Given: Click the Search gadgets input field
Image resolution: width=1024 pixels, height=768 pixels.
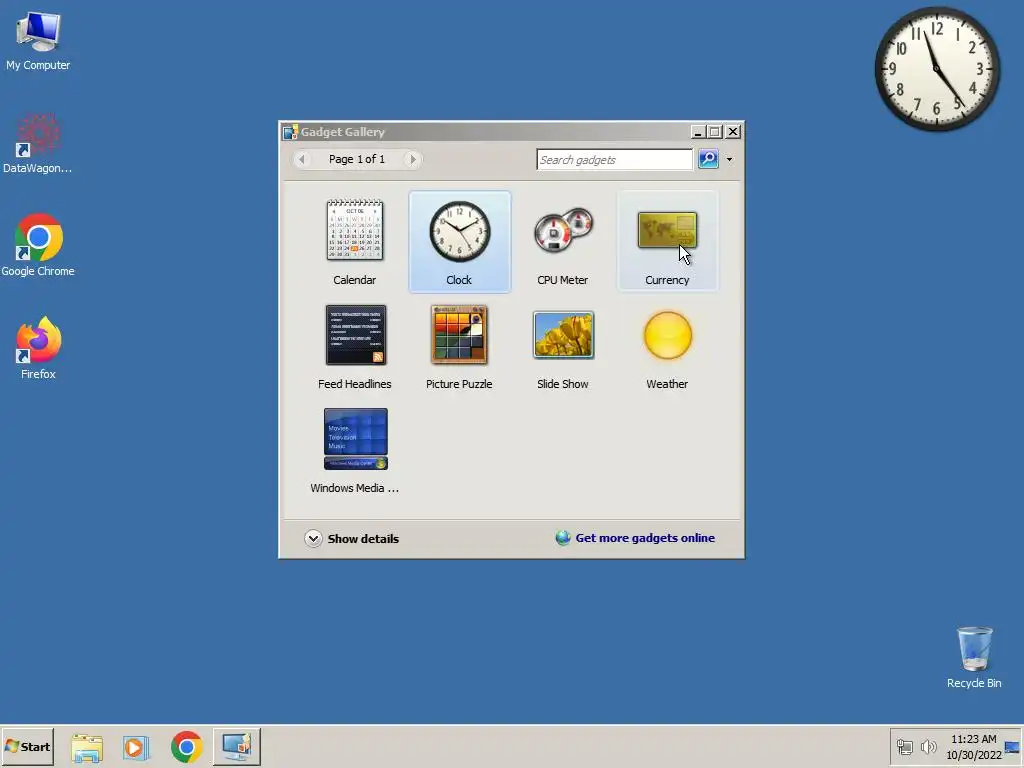Looking at the screenshot, I should [x=615, y=159].
